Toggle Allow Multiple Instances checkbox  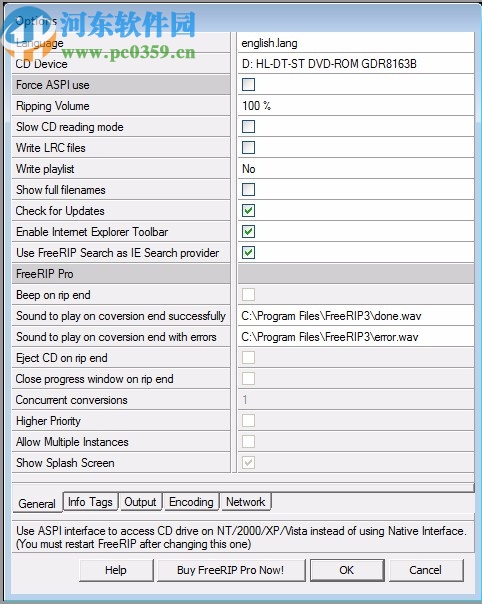pos(248,442)
